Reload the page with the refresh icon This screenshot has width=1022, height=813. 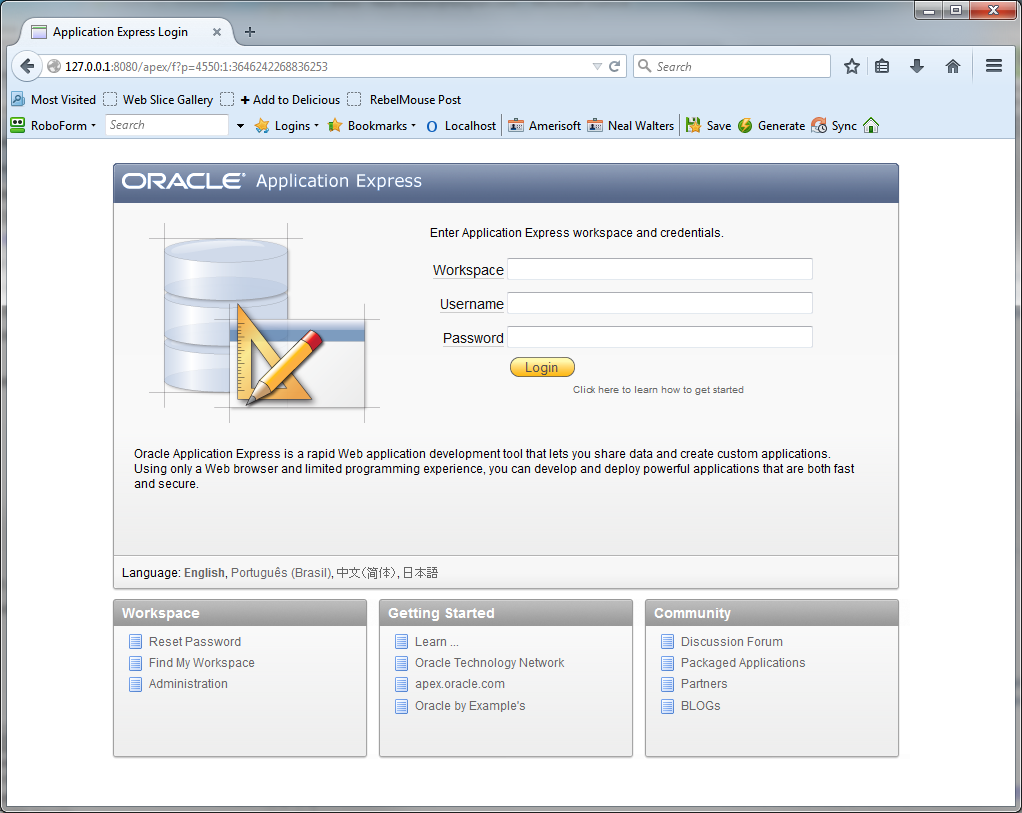[x=615, y=67]
